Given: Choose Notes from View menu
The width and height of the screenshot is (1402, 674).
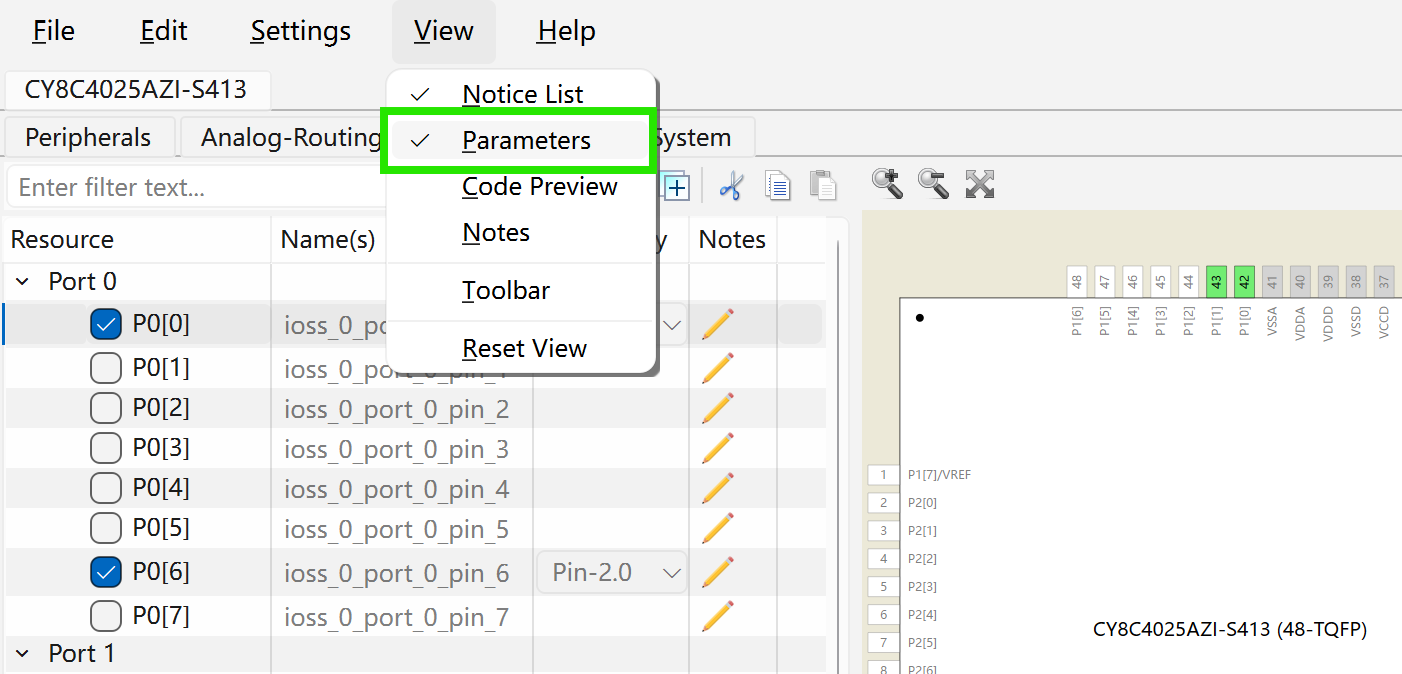Looking at the screenshot, I should [521, 233].
